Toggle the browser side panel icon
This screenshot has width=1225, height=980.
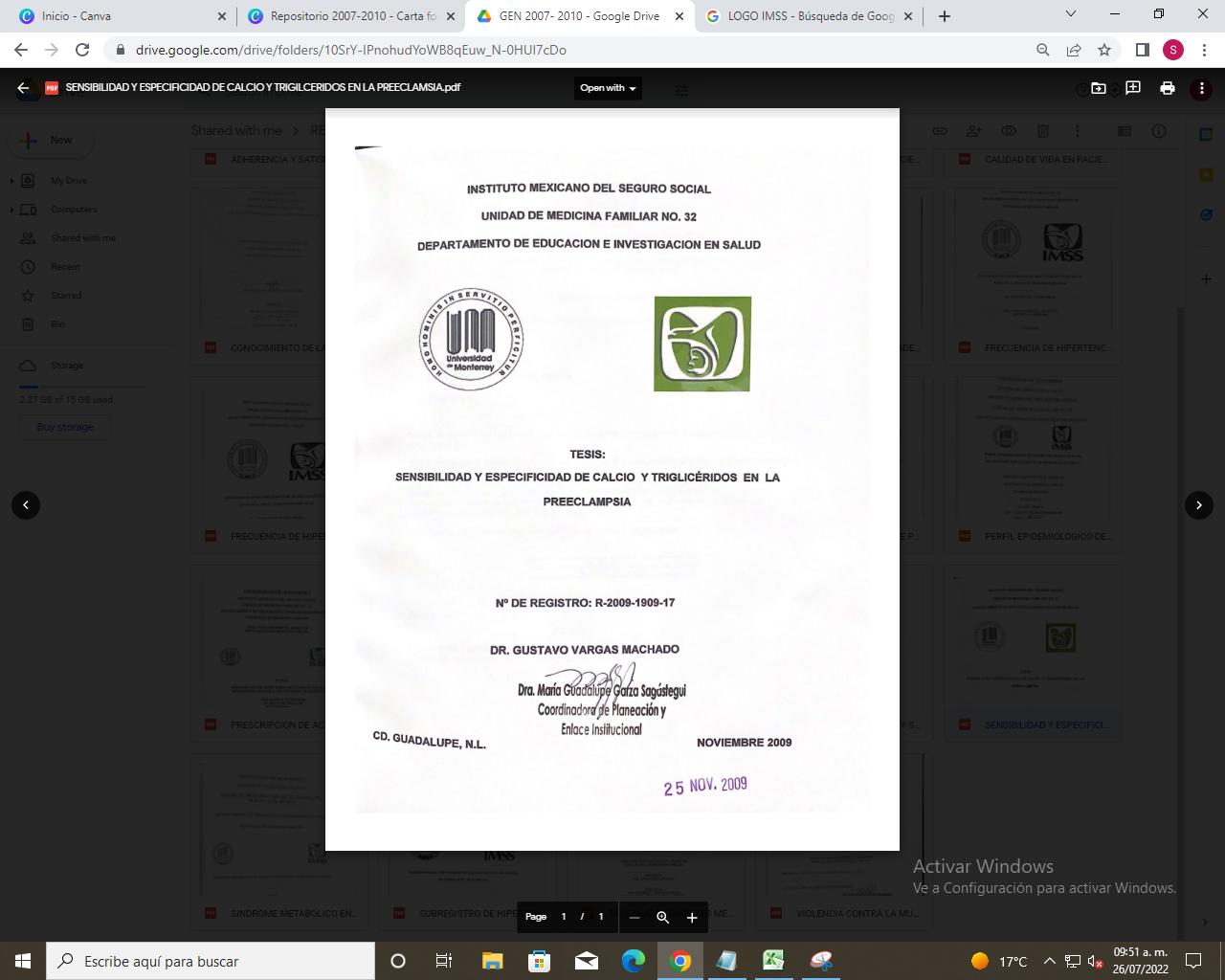click(x=1142, y=50)
